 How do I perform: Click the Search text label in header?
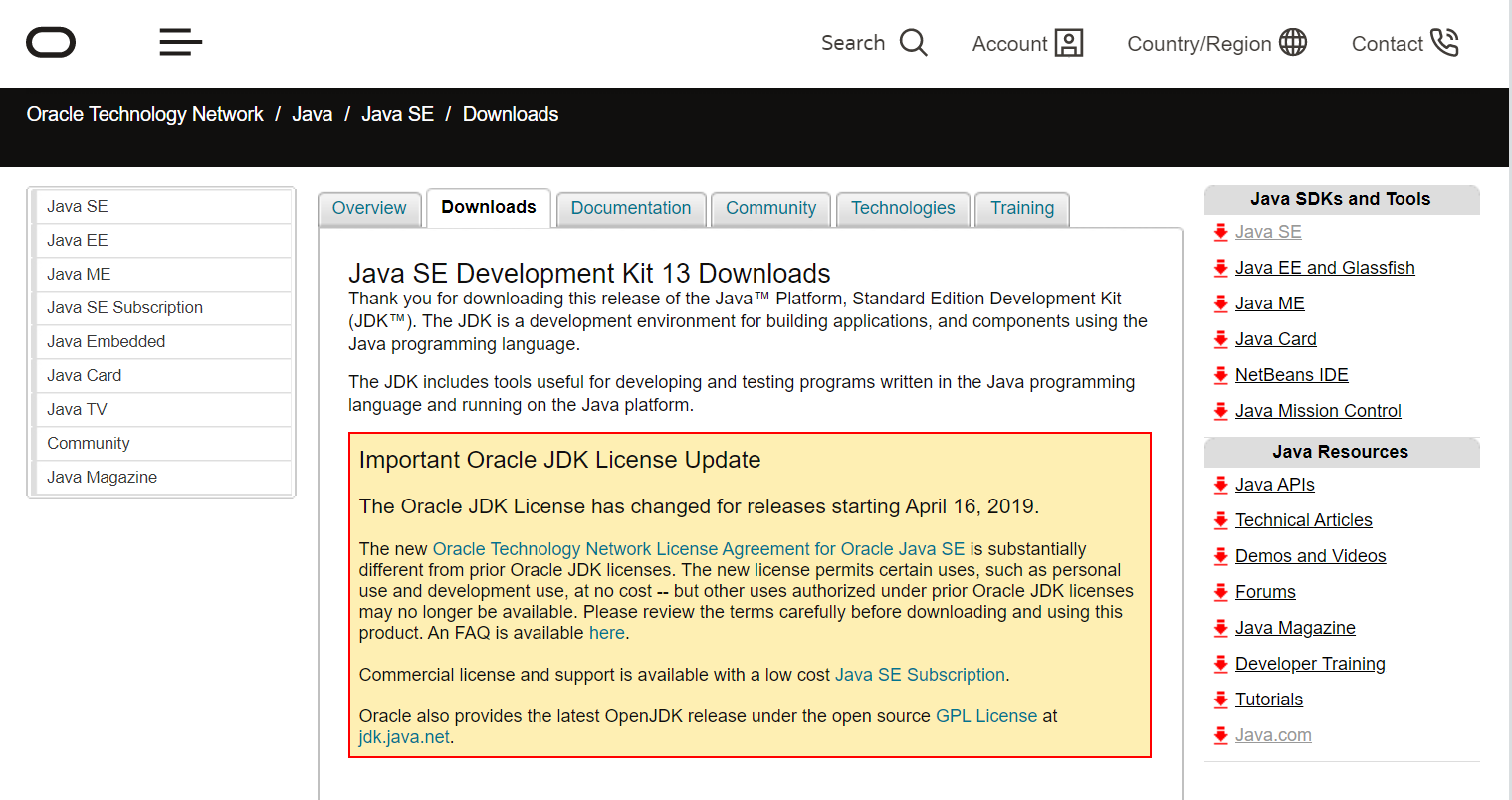[x=853, y=43]
